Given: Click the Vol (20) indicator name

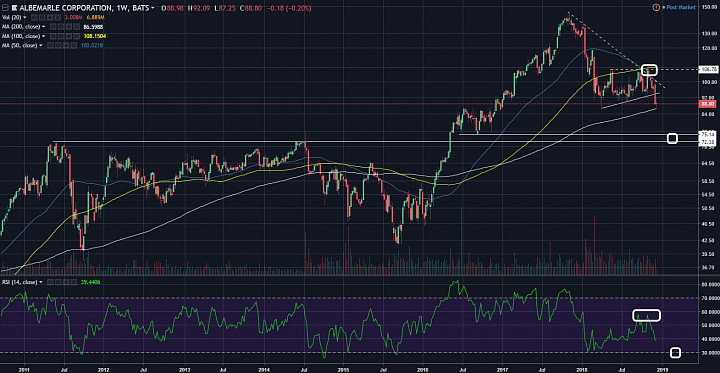Looking at the screenshot, I should coord(11,17).
